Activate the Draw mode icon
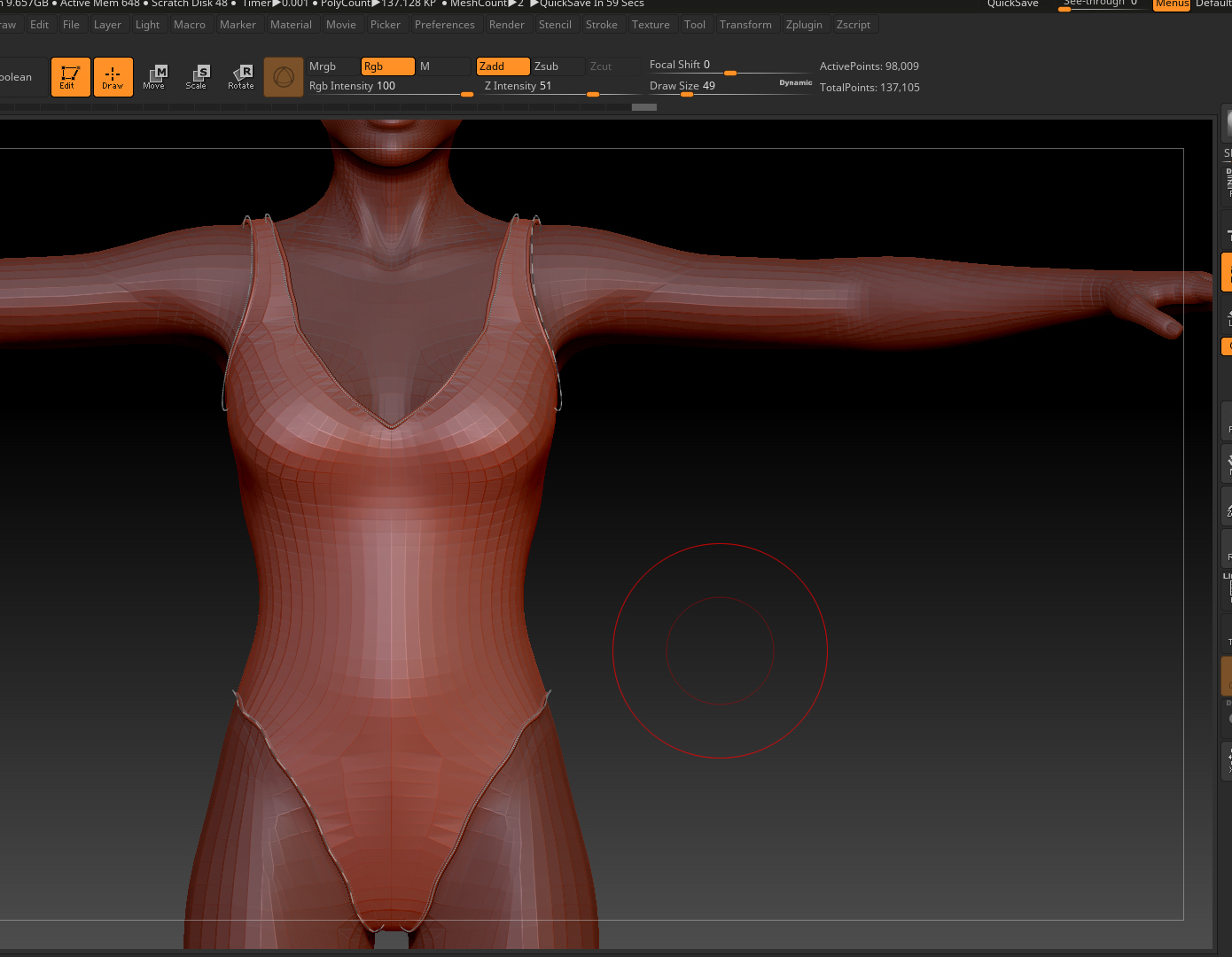Viewport: 1232px width, 957px height. (x=113, y=77)
